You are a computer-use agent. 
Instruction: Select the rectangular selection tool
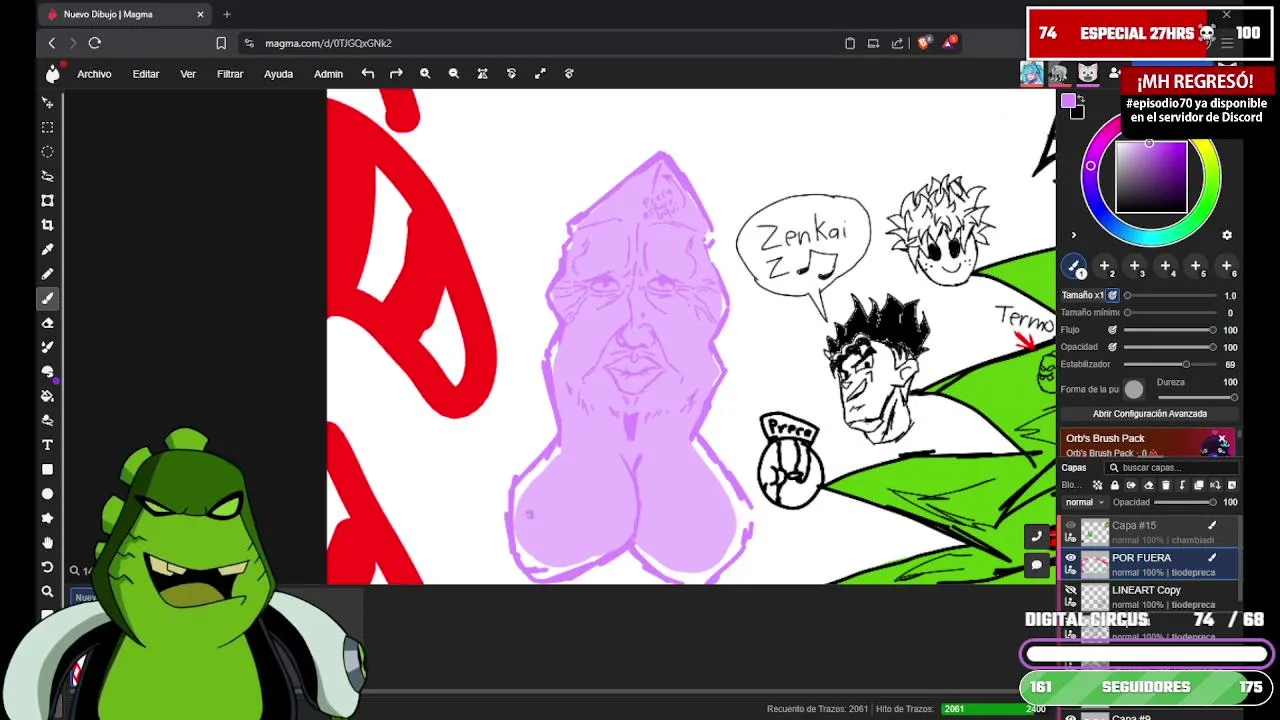point(47,127)
